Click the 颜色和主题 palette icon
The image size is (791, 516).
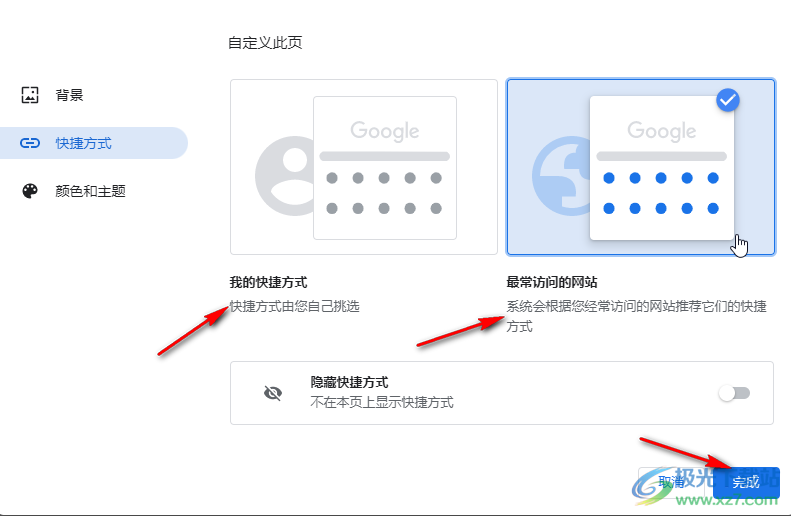click(x=30, y=191)
